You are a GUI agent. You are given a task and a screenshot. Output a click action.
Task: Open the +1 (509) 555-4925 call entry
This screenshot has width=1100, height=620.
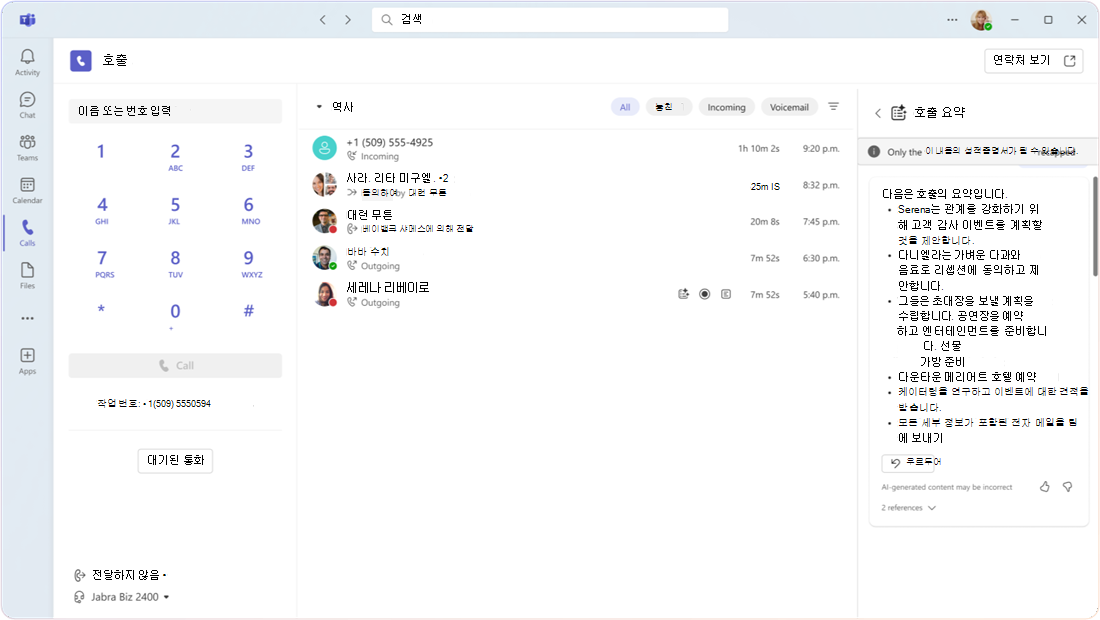(x=577, y=149)
